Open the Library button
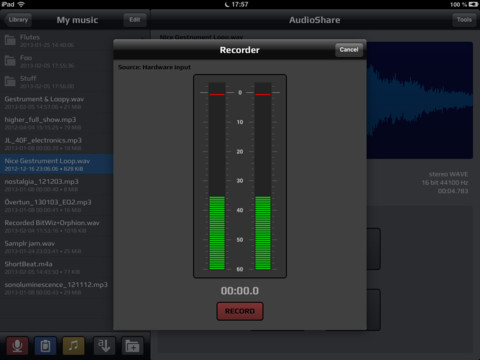 coord(18,20)
